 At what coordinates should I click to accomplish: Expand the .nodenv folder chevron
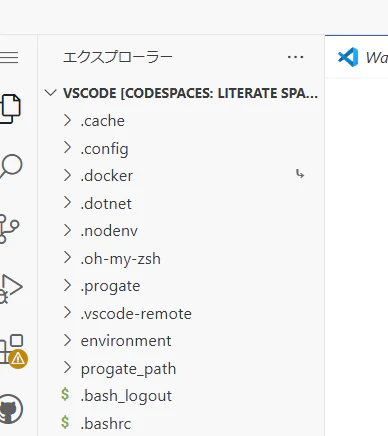[x=67, y=230]
